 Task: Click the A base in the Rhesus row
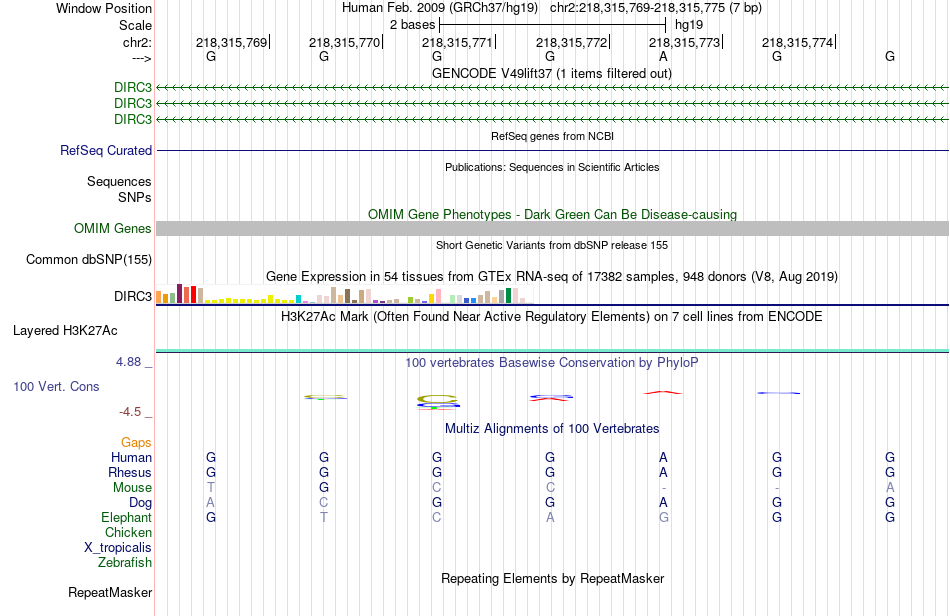tap(663, 472)
